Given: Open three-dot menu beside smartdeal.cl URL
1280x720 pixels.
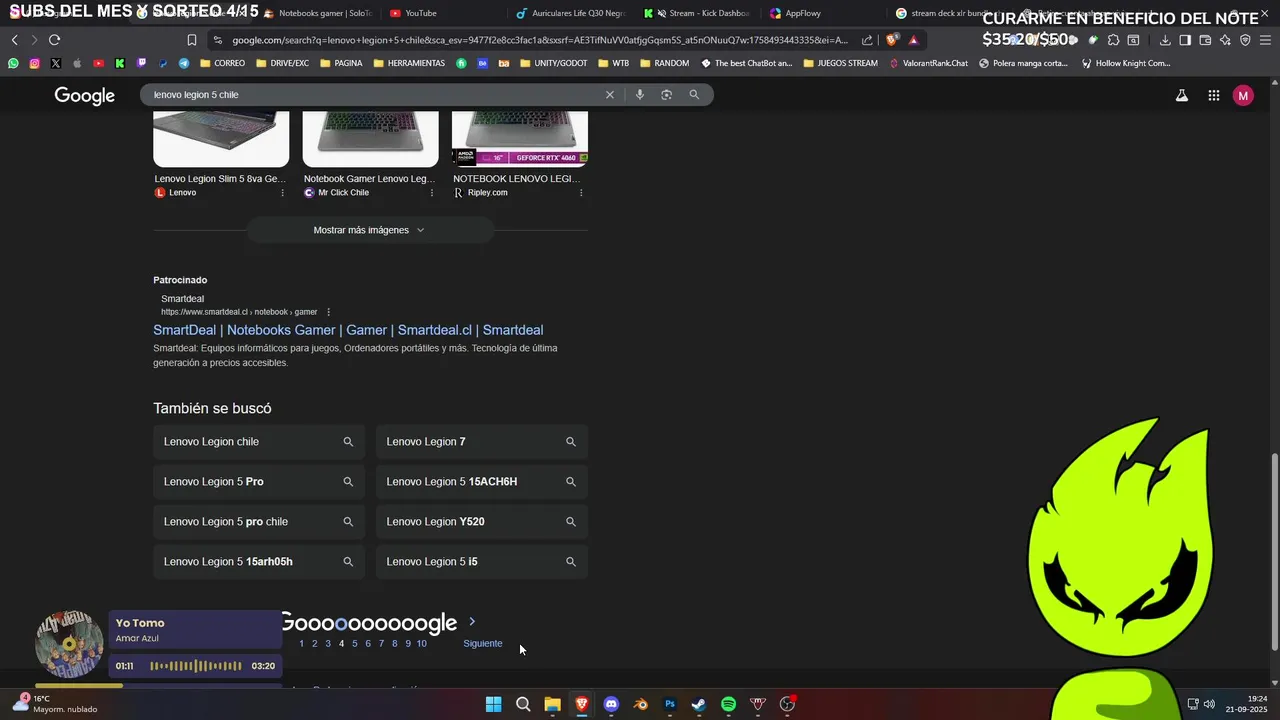Looking at the screenshot, I should (x=328, y=312).
